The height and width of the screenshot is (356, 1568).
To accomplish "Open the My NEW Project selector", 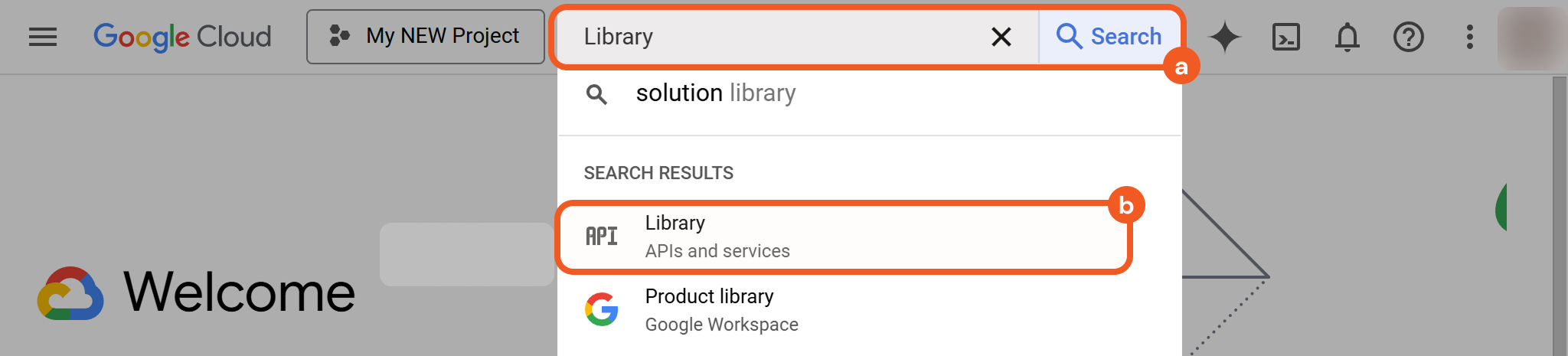I will [426, 37].
